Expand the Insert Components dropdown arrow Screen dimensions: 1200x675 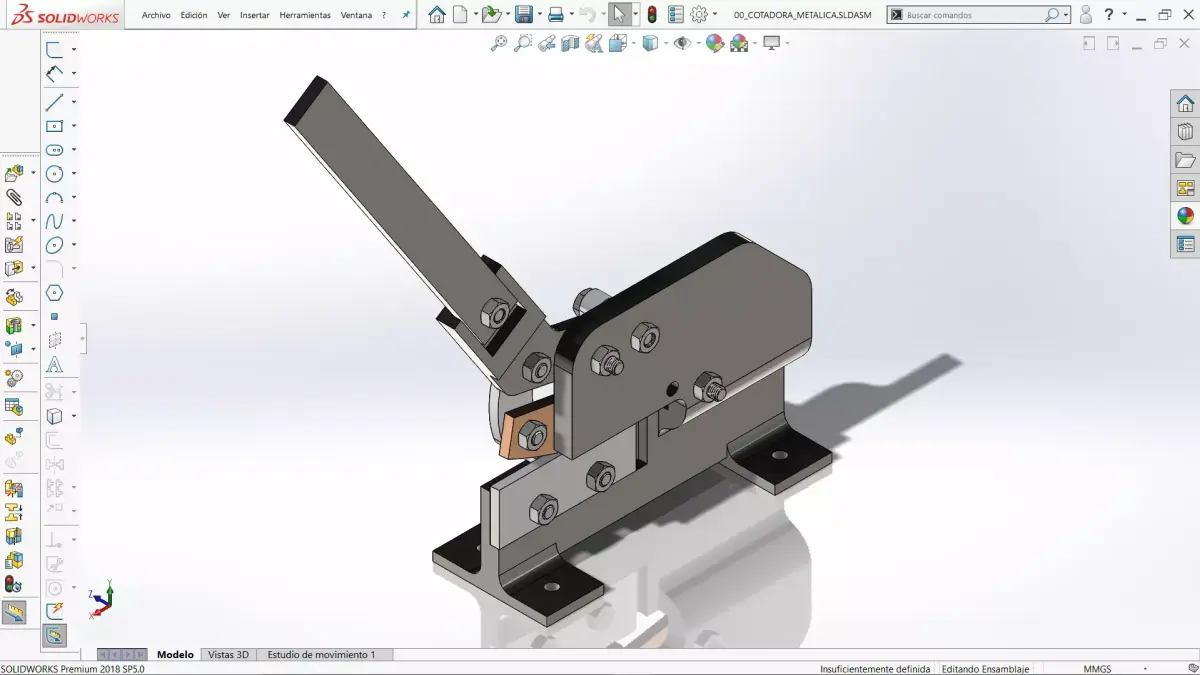[33, 173]
